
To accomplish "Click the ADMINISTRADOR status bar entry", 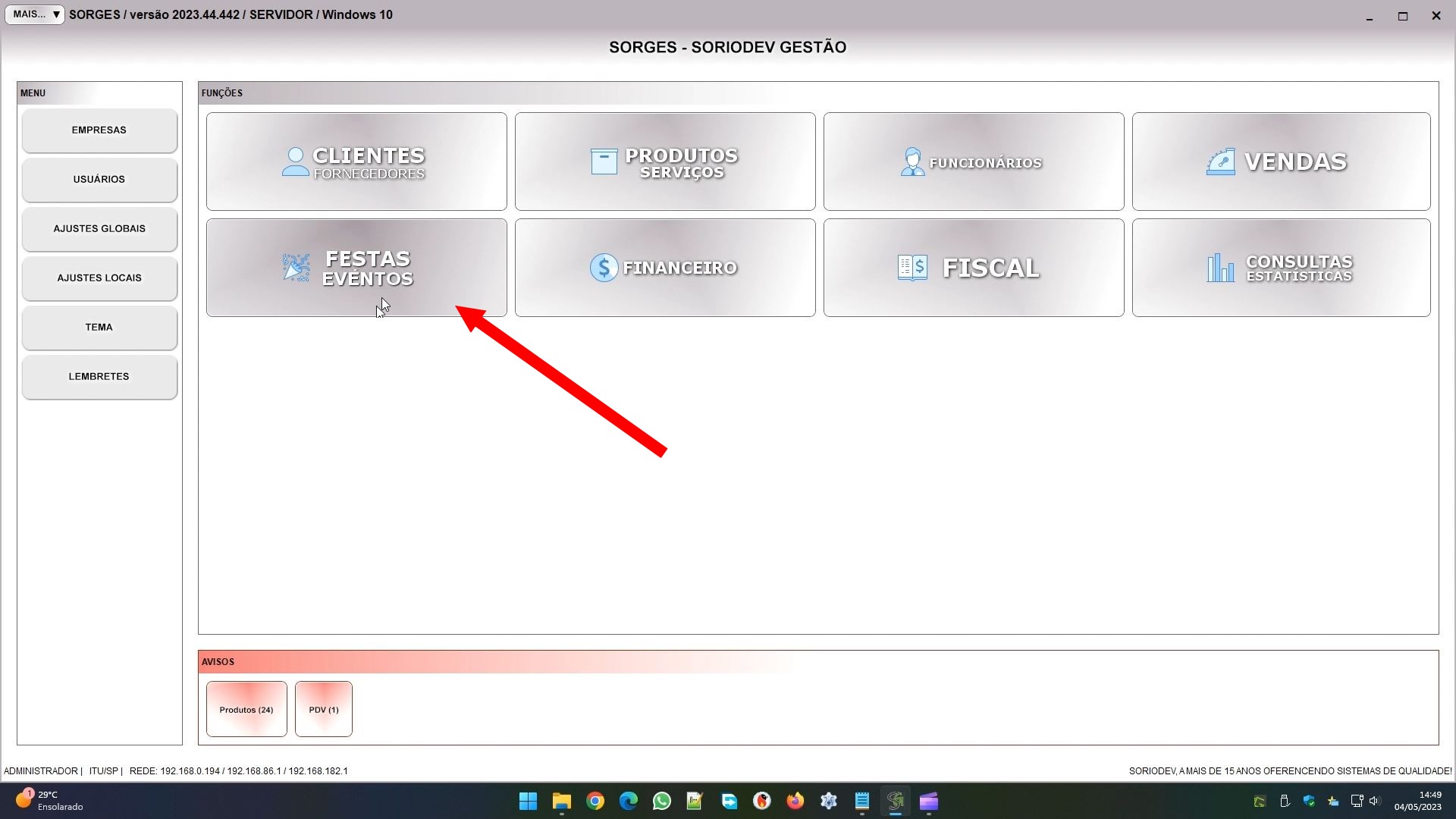I will 41,771.
